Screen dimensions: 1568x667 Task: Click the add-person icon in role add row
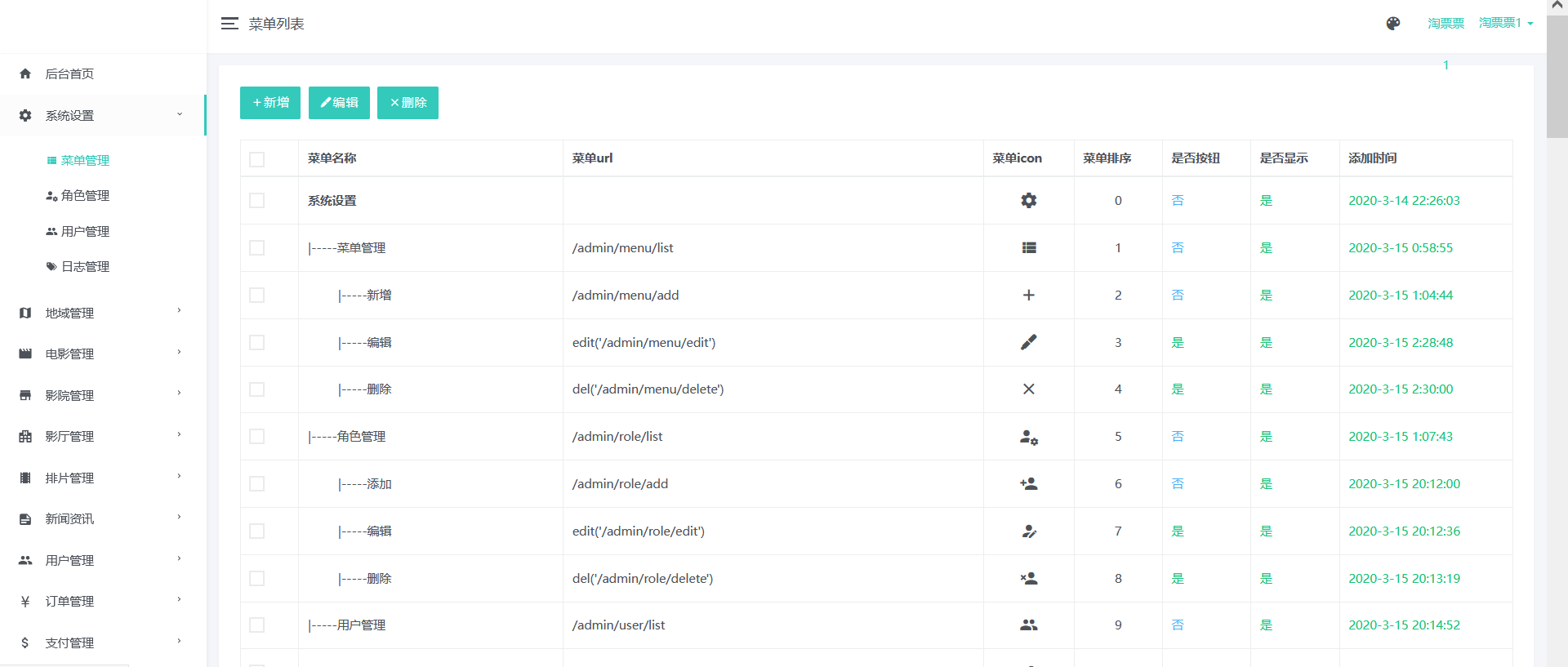(1028, 484)
